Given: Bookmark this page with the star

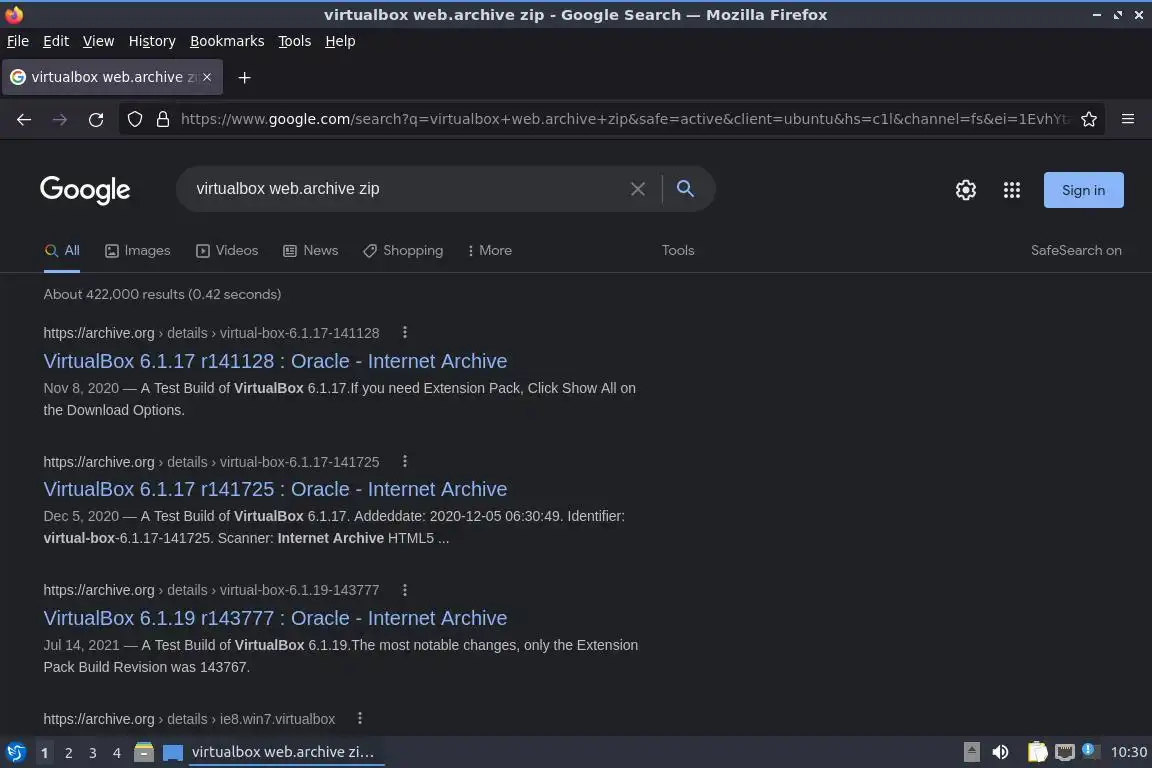Looking at the screenshot, I should [x=1089, y=119].
